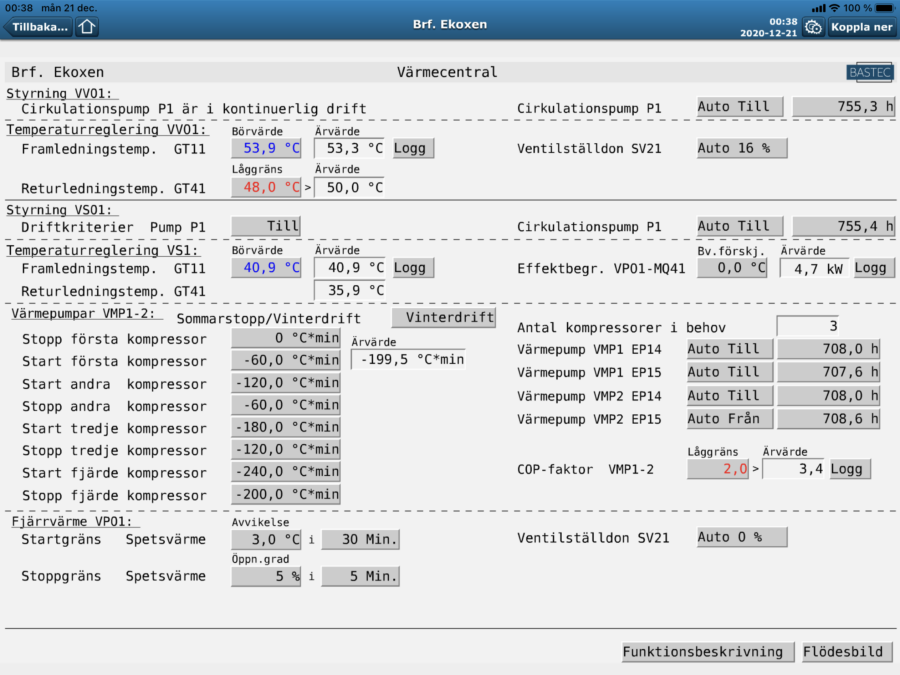Screen dimensions: 900x675
Task: Select Returledningstemp ärvärde 50,0 °C
Action: [349, 187]
